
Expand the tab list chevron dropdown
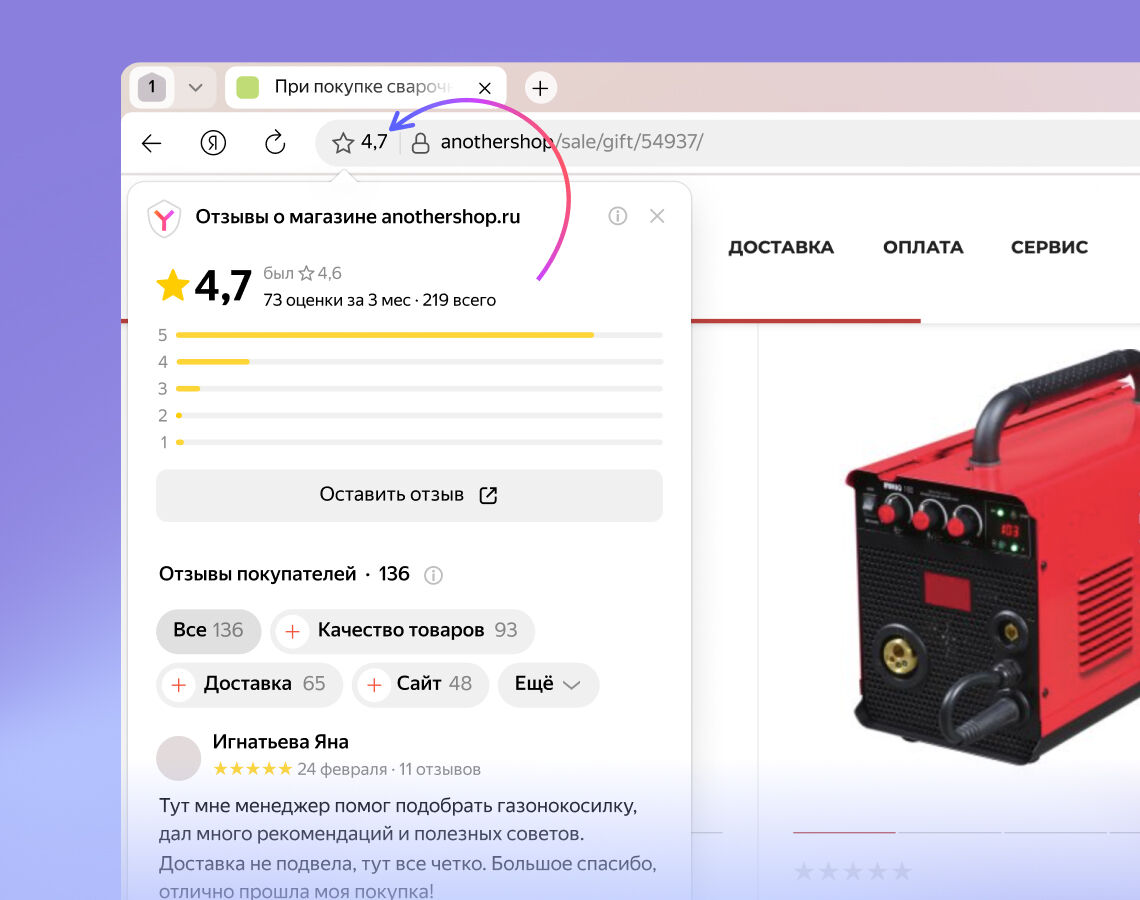(x=195, y=88)
